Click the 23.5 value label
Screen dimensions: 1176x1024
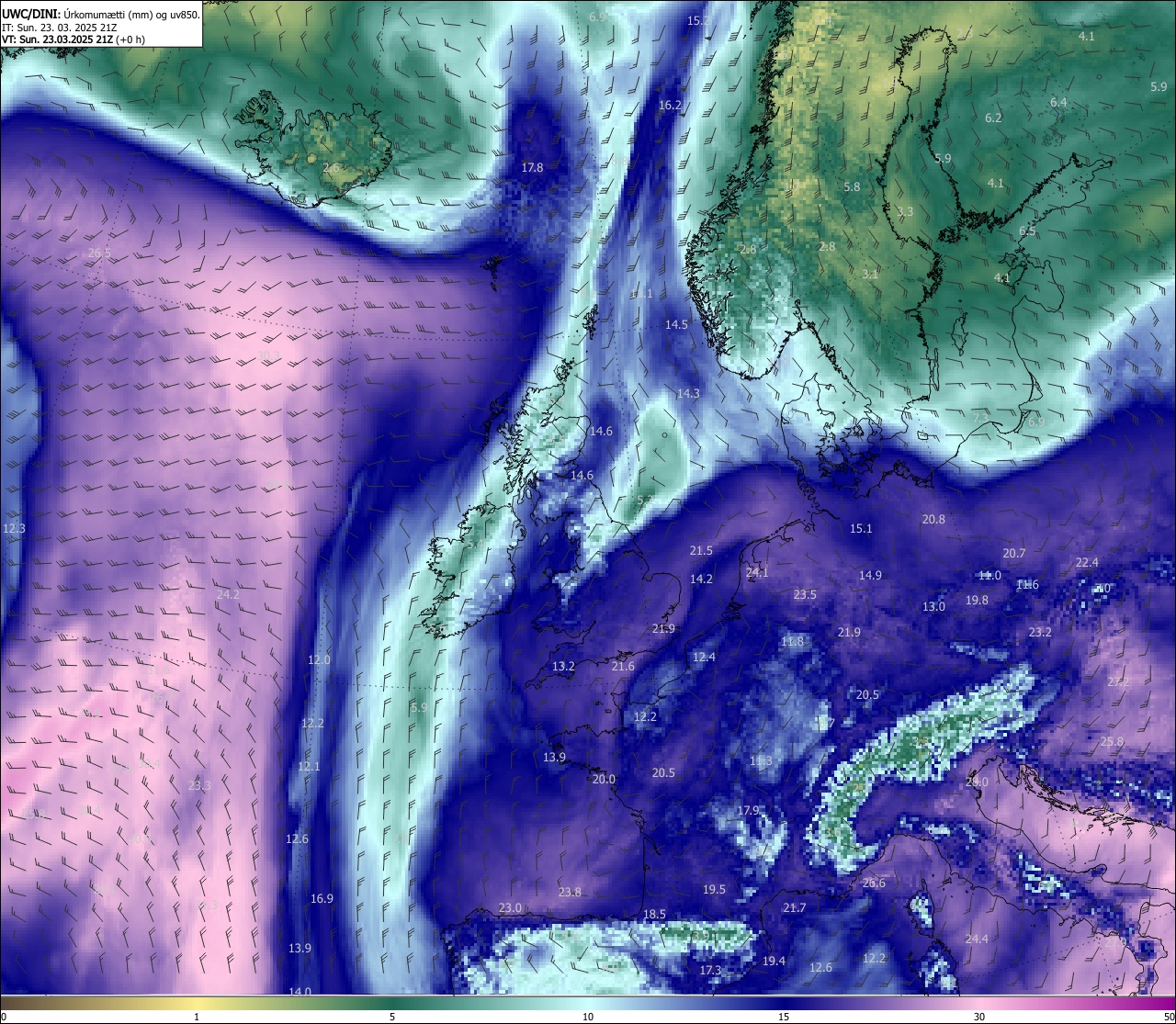[805, 594]
